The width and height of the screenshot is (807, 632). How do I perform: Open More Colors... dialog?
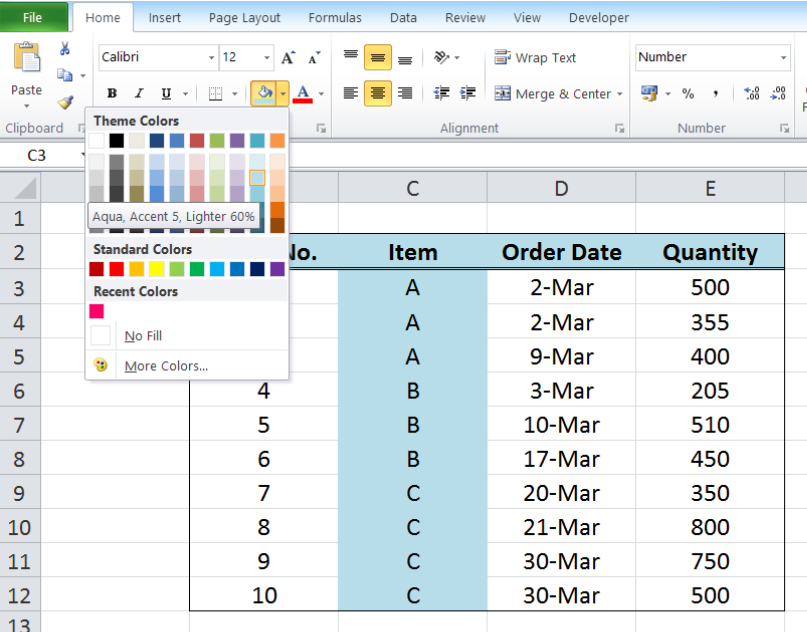click(186, 366)
